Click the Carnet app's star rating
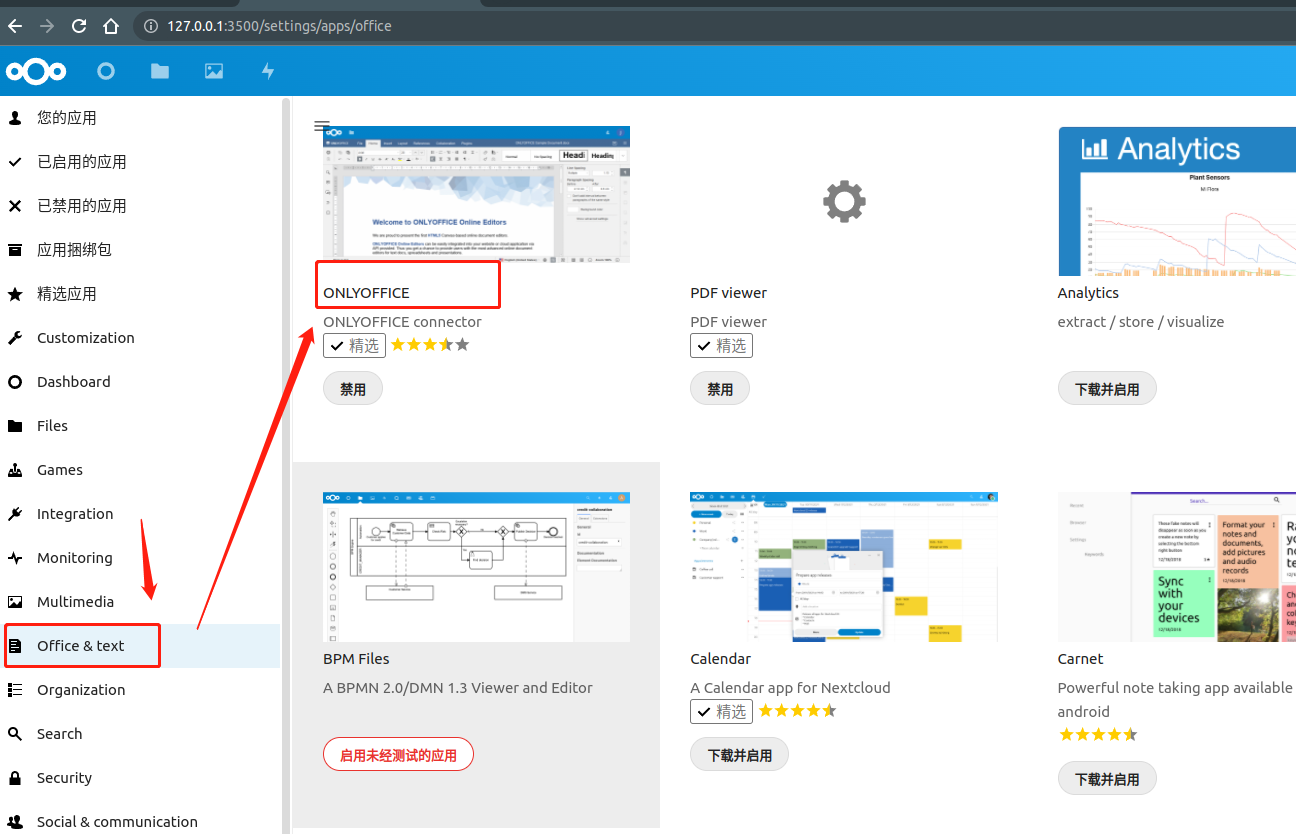The height and width of the screenshot is (834, 1296). click(x=1098, y=735)
